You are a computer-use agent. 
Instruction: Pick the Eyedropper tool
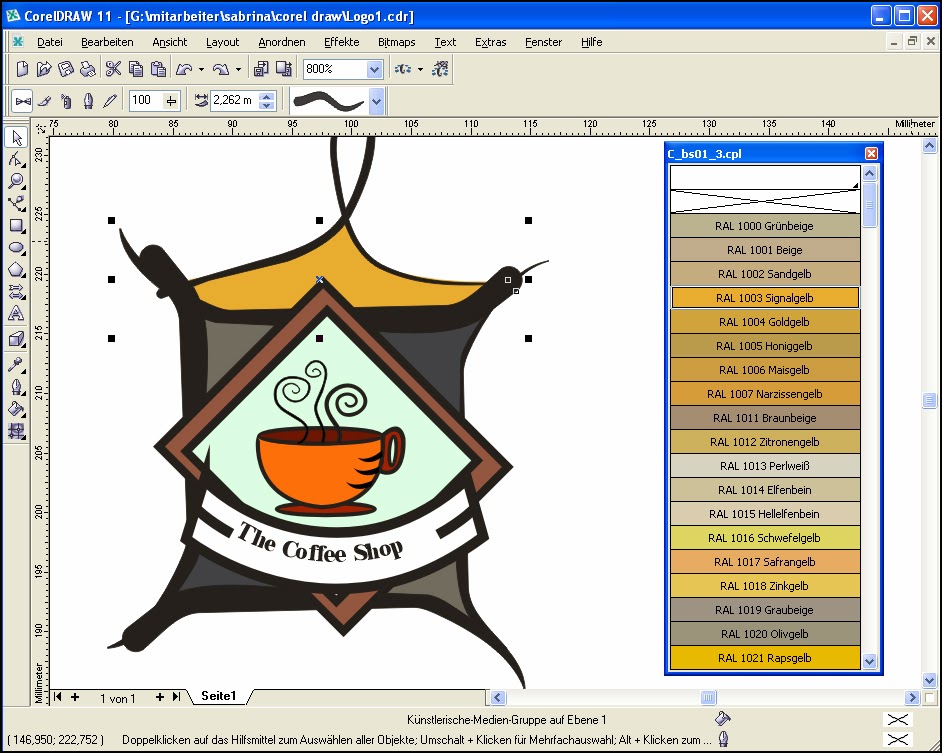(x=15, y=363)
